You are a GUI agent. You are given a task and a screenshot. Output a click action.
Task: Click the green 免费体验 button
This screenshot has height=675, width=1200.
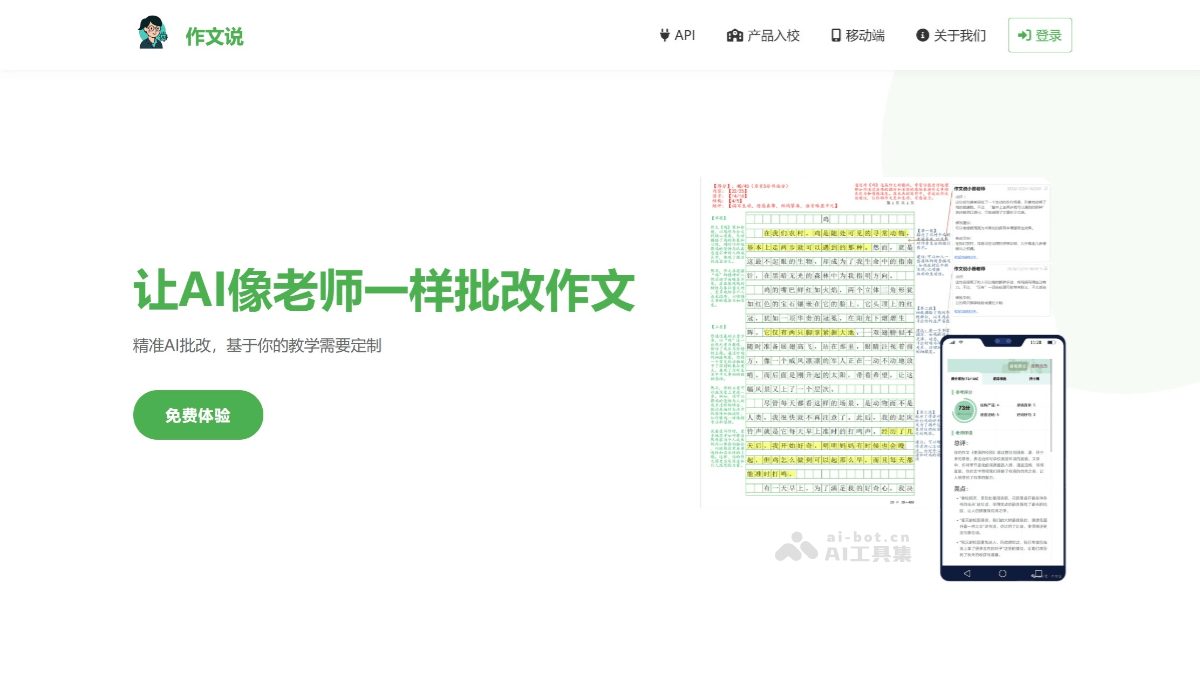[198, 415]
